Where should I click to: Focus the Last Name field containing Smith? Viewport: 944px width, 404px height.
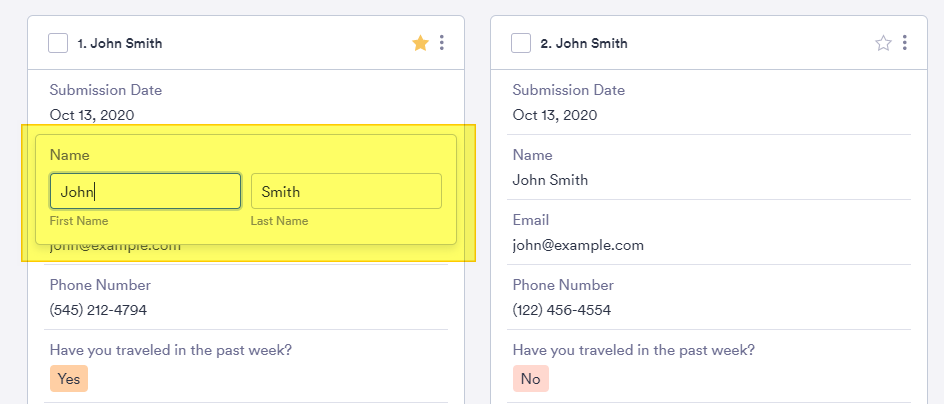point(346,191)
